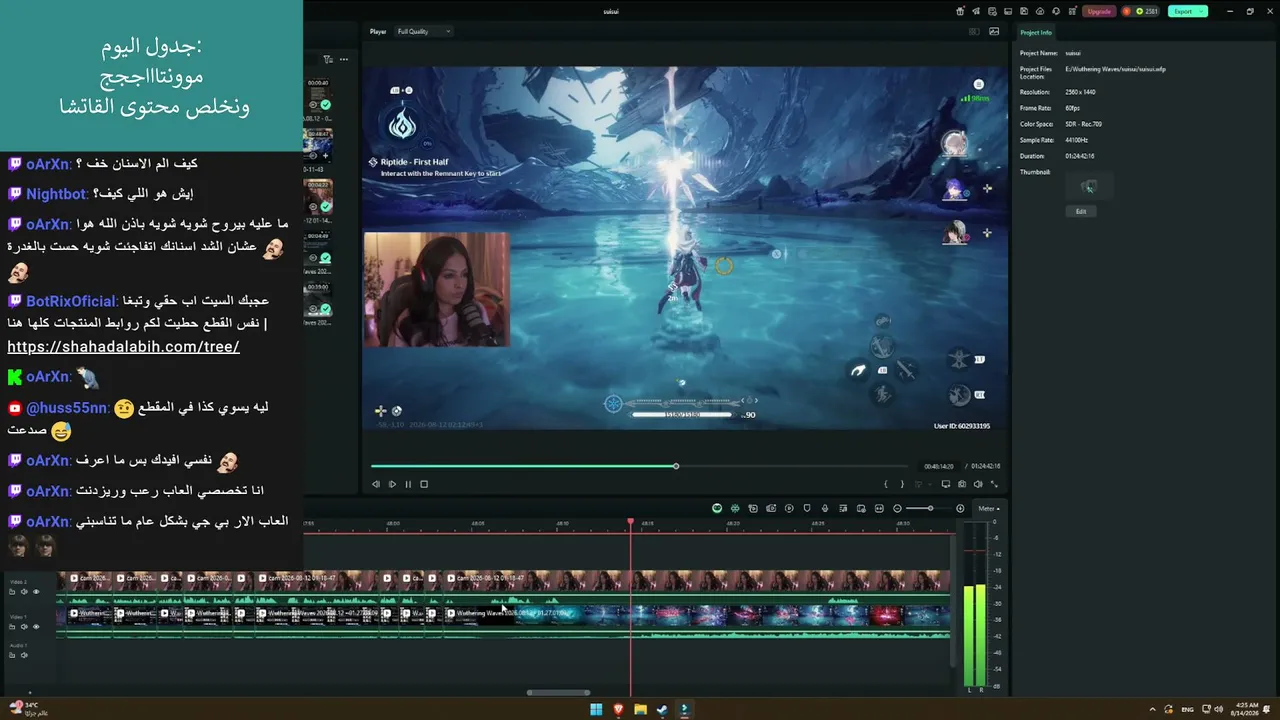This screenshot has height=720, width=1280.
Task: Open Steam from the taskbar
Action: [x=662, y=710]
